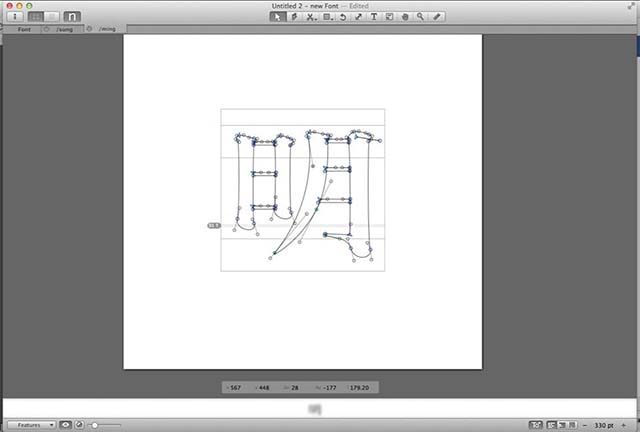This screenshot has height=432, width=640.
Task: Toggle the eye preview button
Action: click(x=65, y=425)
